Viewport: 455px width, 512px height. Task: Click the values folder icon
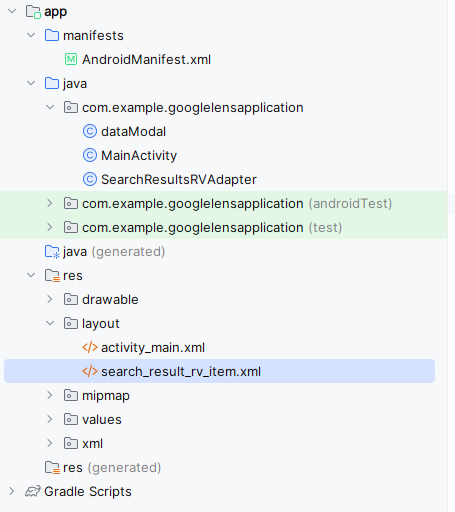point(71,419)
